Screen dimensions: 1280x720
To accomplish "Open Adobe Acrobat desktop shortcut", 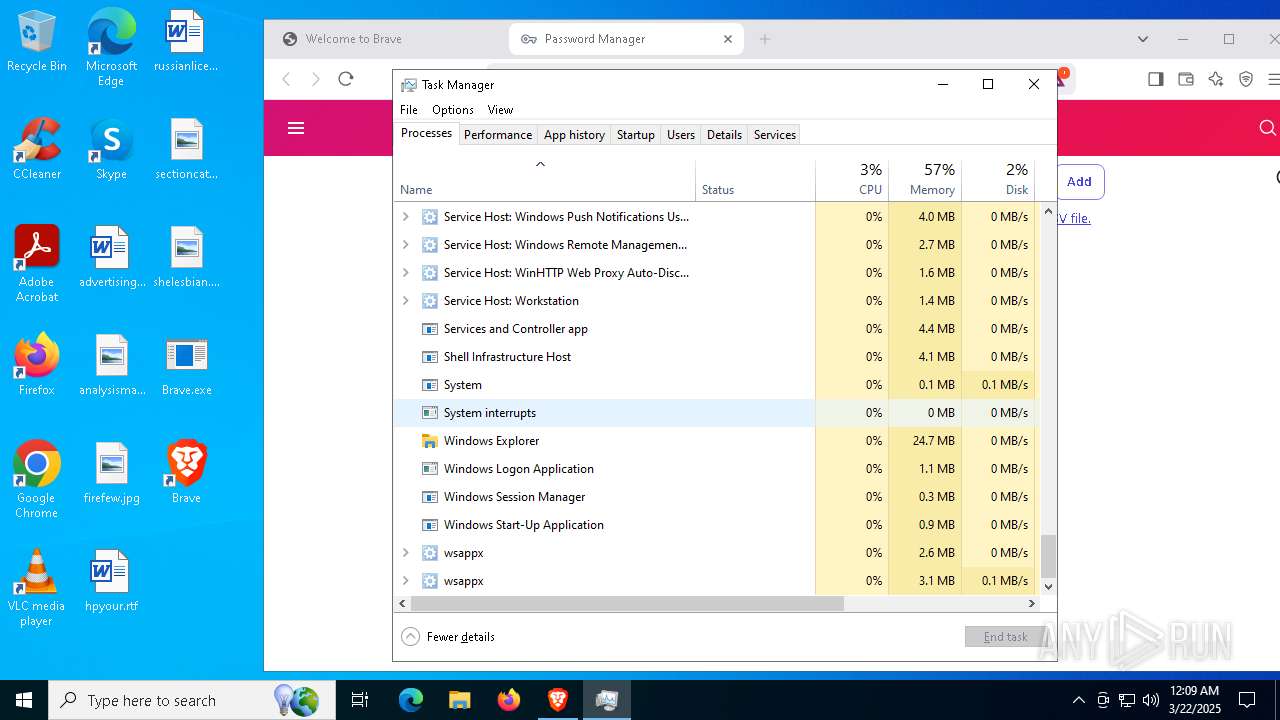I will (37, 264).
